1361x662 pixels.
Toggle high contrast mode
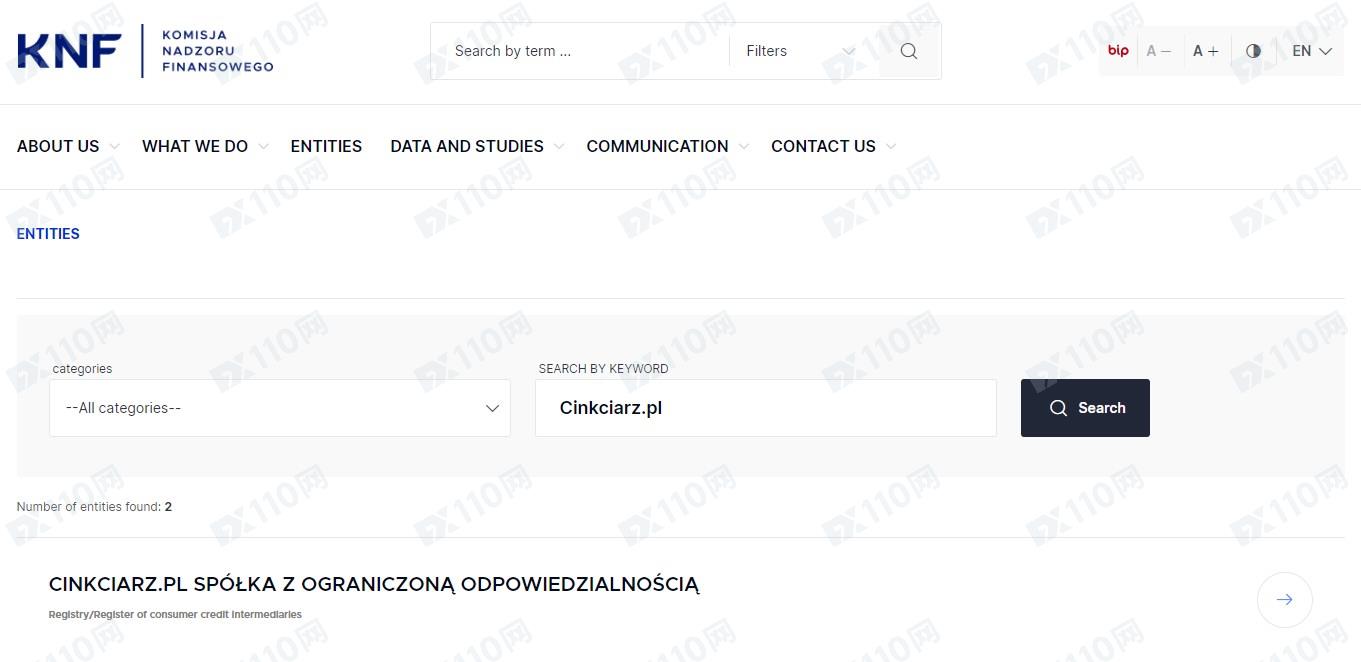pos(1253,51)
